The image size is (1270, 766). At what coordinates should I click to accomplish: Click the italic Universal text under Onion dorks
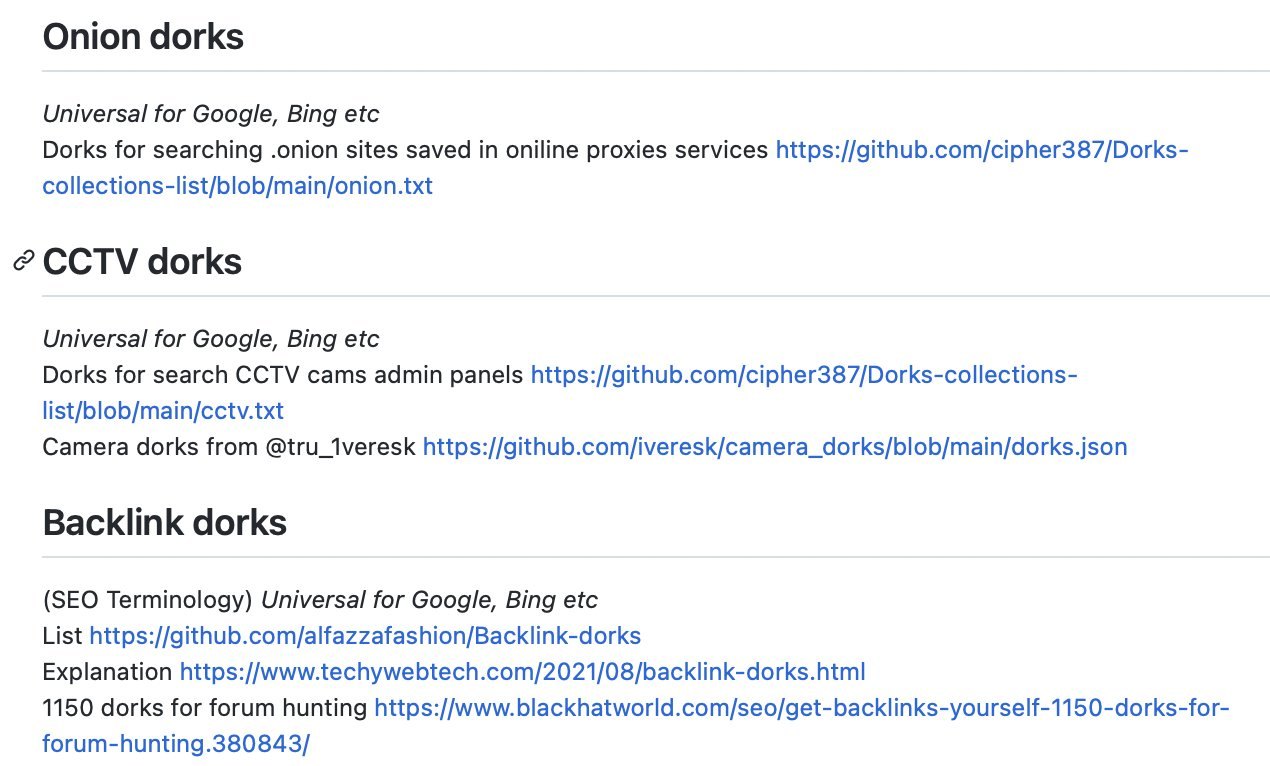click(210, 114)
